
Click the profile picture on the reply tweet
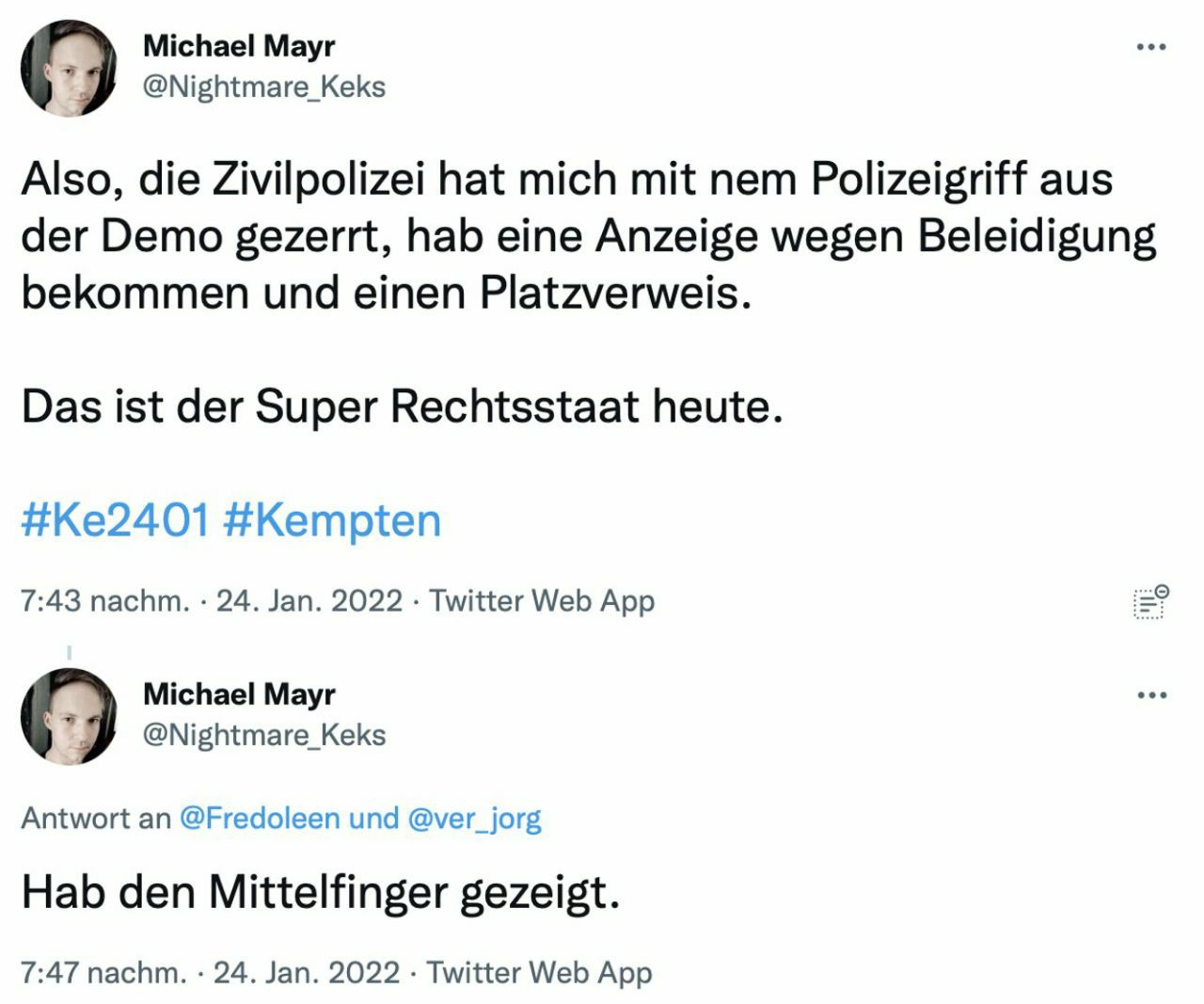69,716
